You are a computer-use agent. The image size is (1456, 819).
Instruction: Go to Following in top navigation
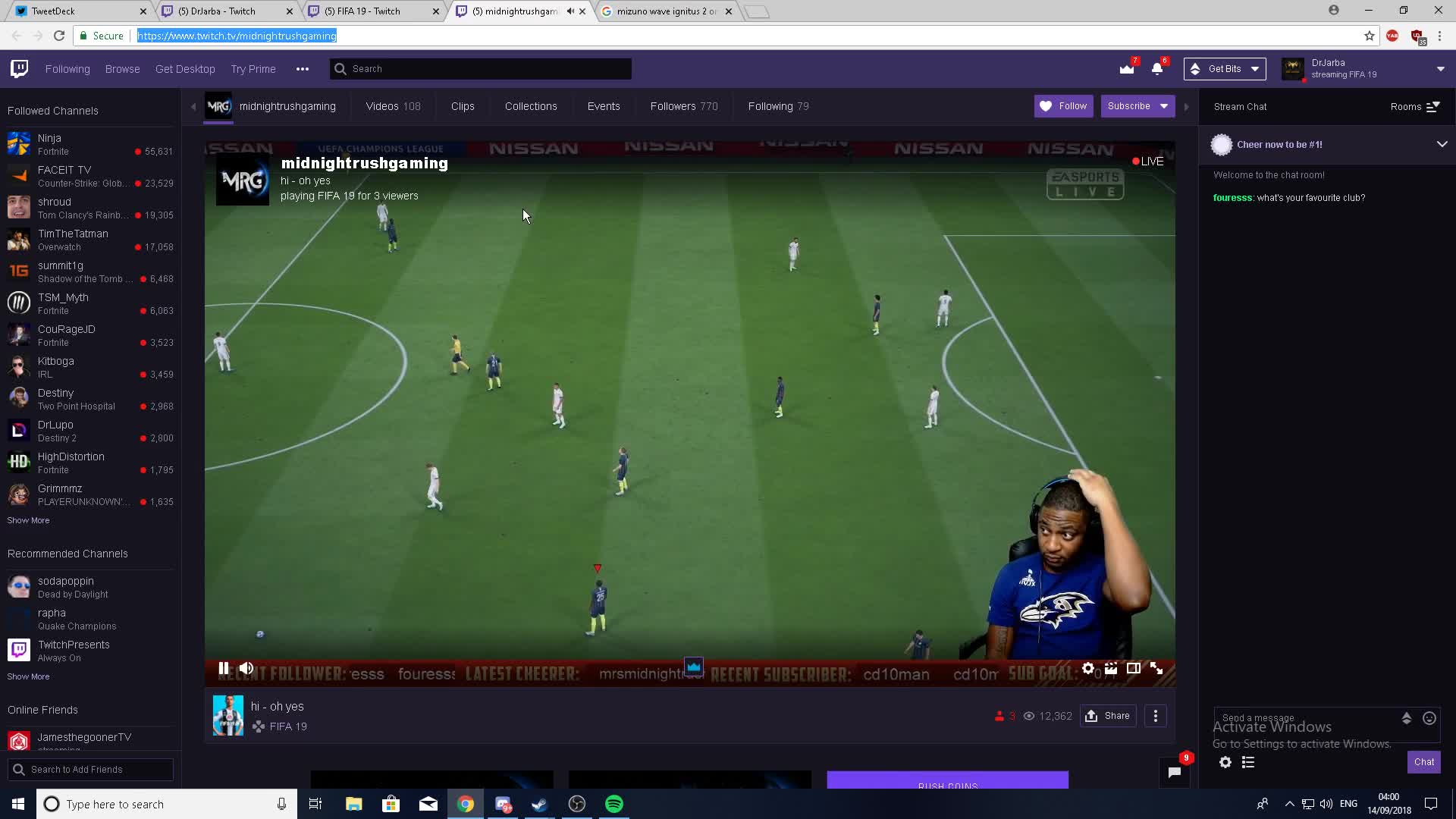click(67, 69)
